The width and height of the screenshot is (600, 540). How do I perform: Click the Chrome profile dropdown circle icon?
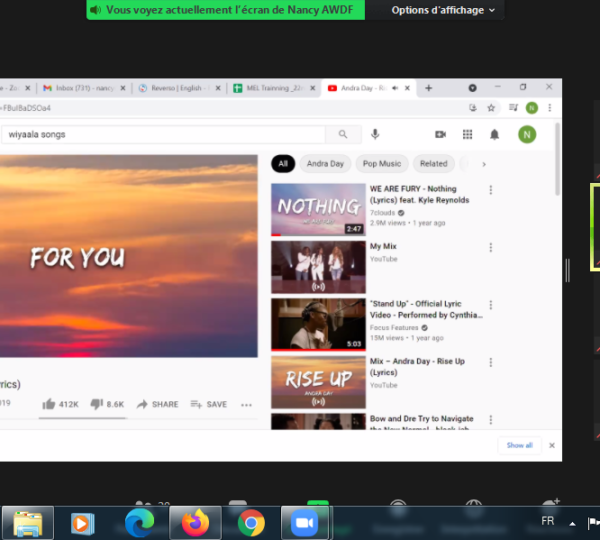click(473, 88)
